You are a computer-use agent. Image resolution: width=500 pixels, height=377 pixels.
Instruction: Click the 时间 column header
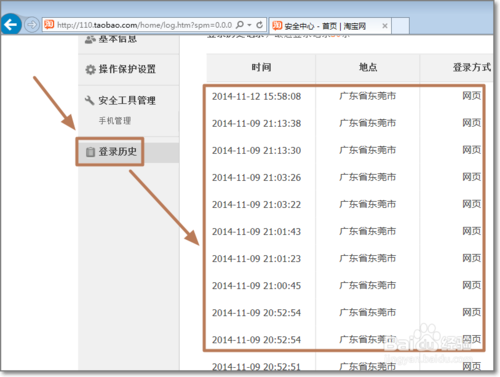coord(261,67)
